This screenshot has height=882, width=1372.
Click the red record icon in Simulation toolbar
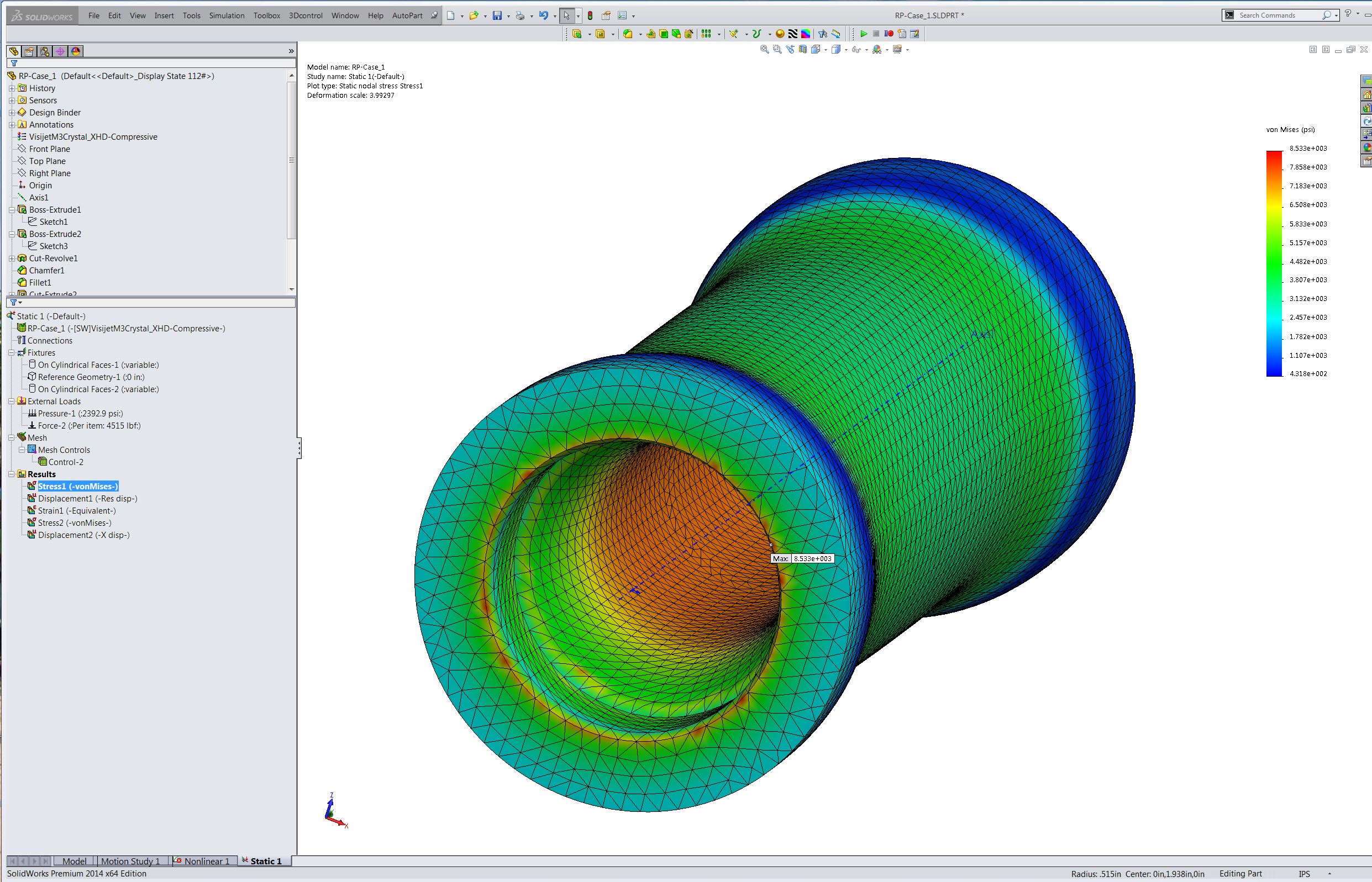point(889,34)
